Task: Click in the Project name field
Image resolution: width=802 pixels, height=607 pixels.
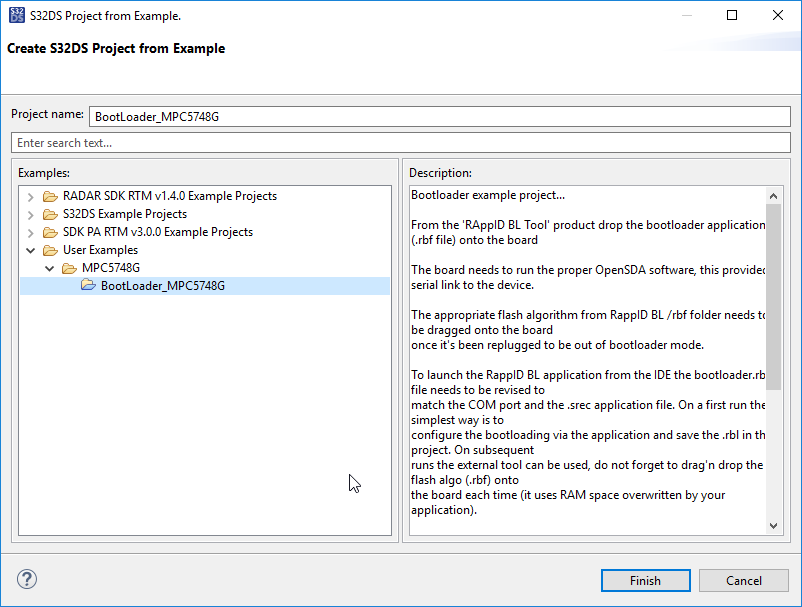Action: point(440,117)
